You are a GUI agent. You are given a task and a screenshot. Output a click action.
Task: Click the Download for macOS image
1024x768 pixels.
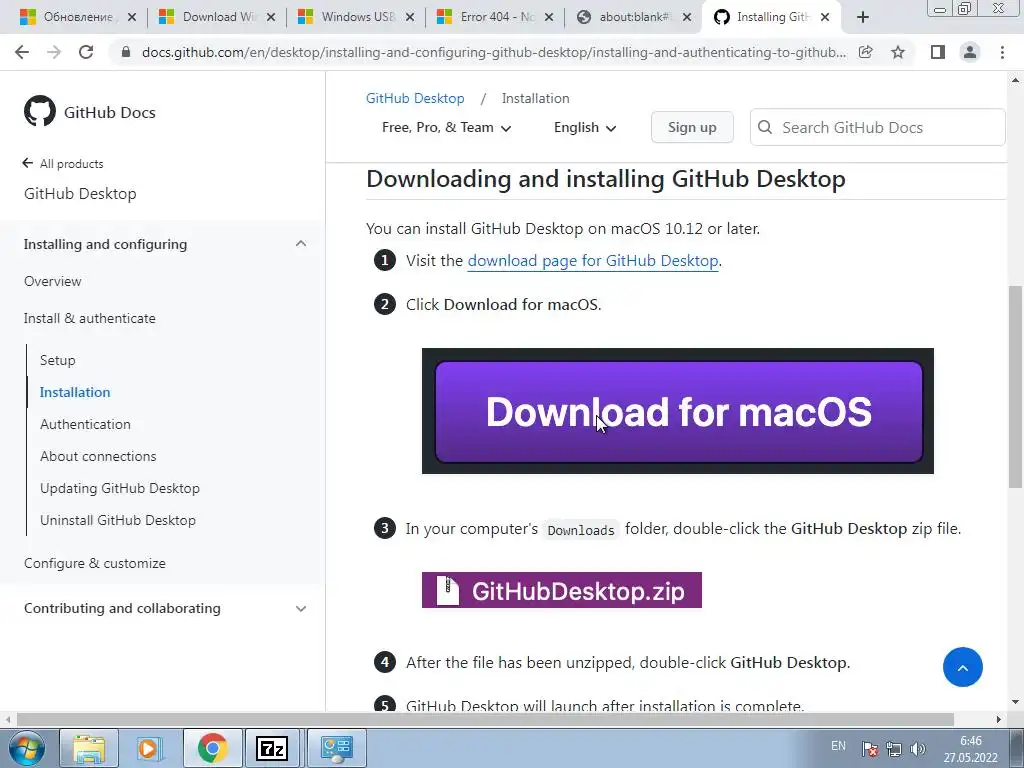pyautogui.click(x=678, y=411)
